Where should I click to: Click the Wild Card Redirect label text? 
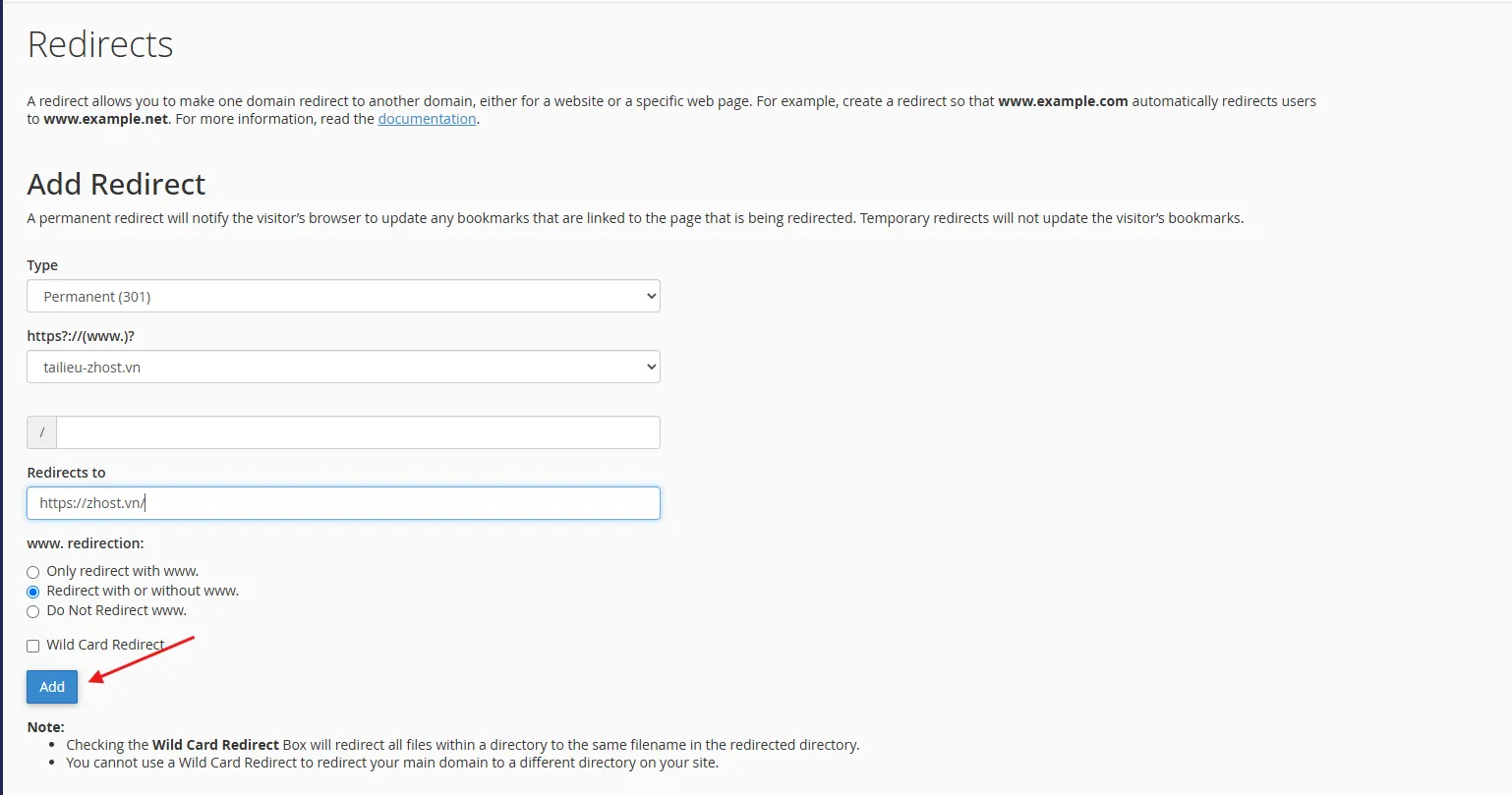[105, 645]
